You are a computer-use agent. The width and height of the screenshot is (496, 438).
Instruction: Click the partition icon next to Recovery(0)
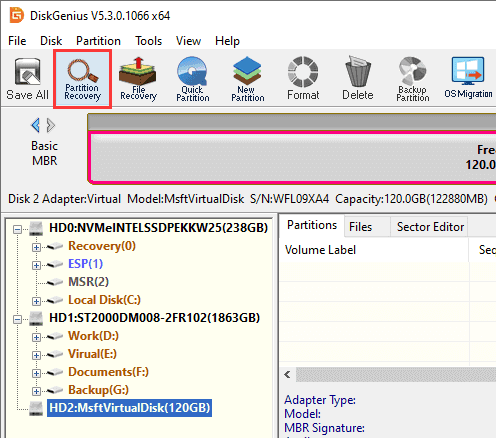click(54, 247)
